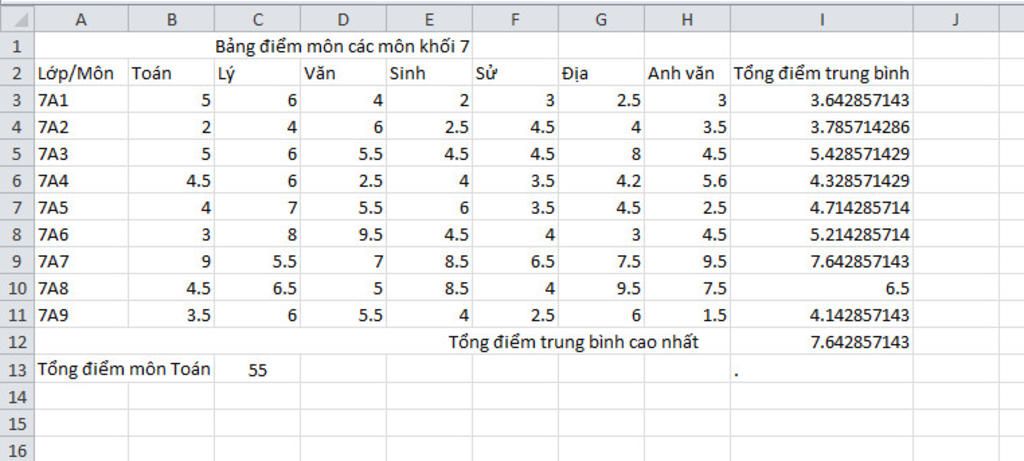This screenshot has width=1024, height=461.
Task: Select the Anh văn heading cell
Action: (x=687, y=73)
